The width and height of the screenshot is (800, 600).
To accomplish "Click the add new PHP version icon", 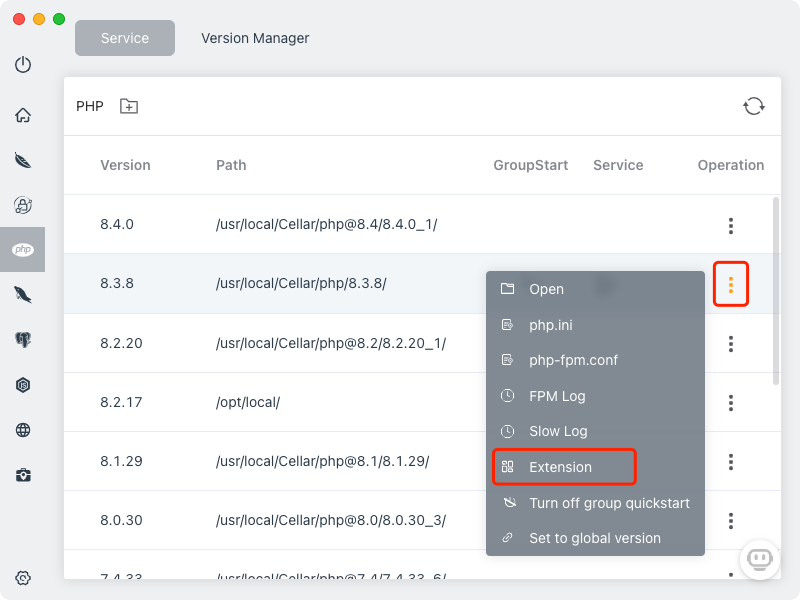I will [x=128, y=105].
